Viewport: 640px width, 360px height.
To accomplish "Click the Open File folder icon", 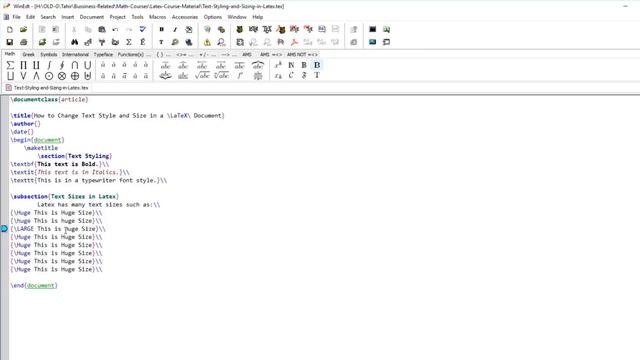I will click(23, 29).
